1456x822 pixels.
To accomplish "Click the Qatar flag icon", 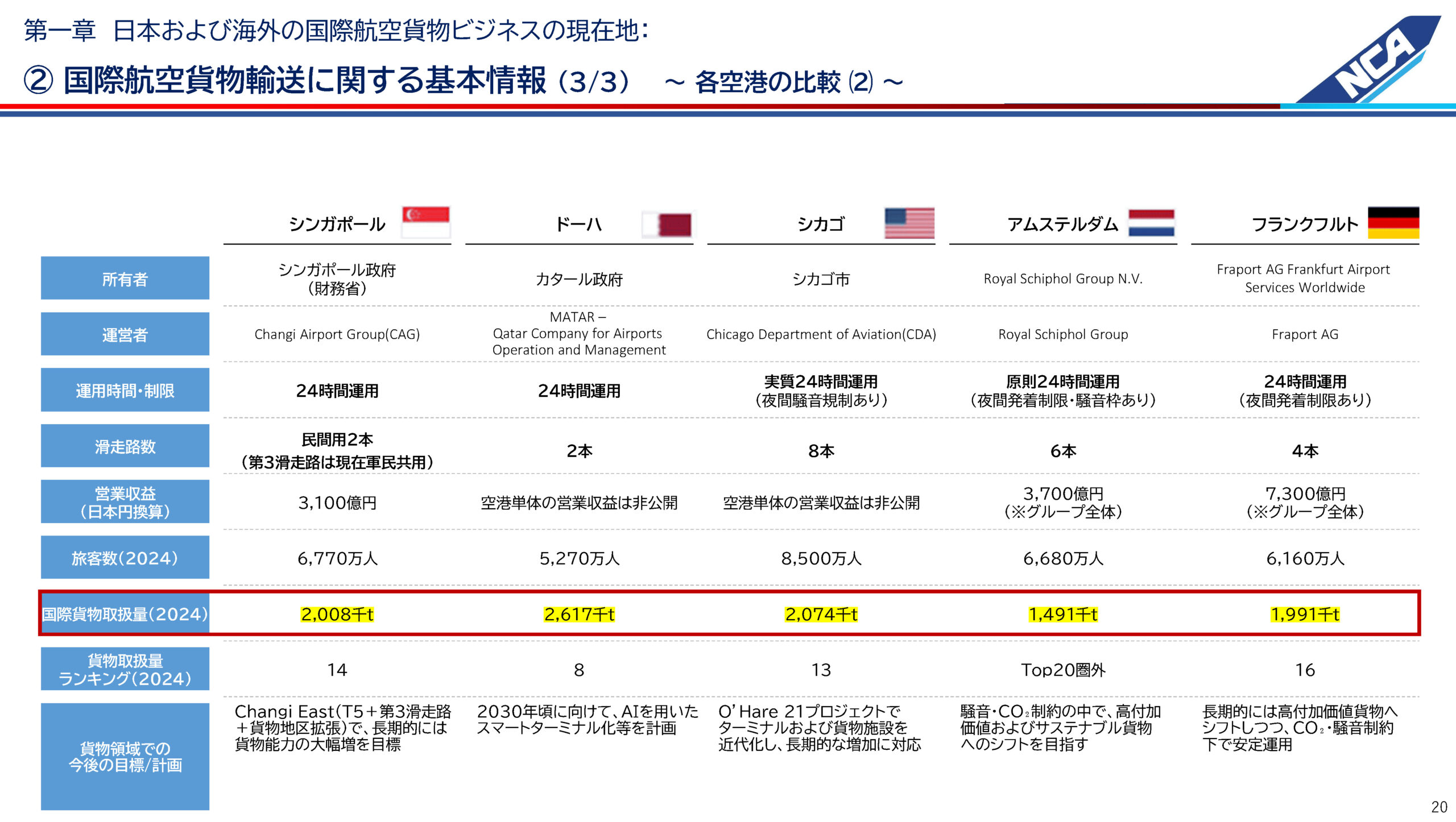I will 668,224.
